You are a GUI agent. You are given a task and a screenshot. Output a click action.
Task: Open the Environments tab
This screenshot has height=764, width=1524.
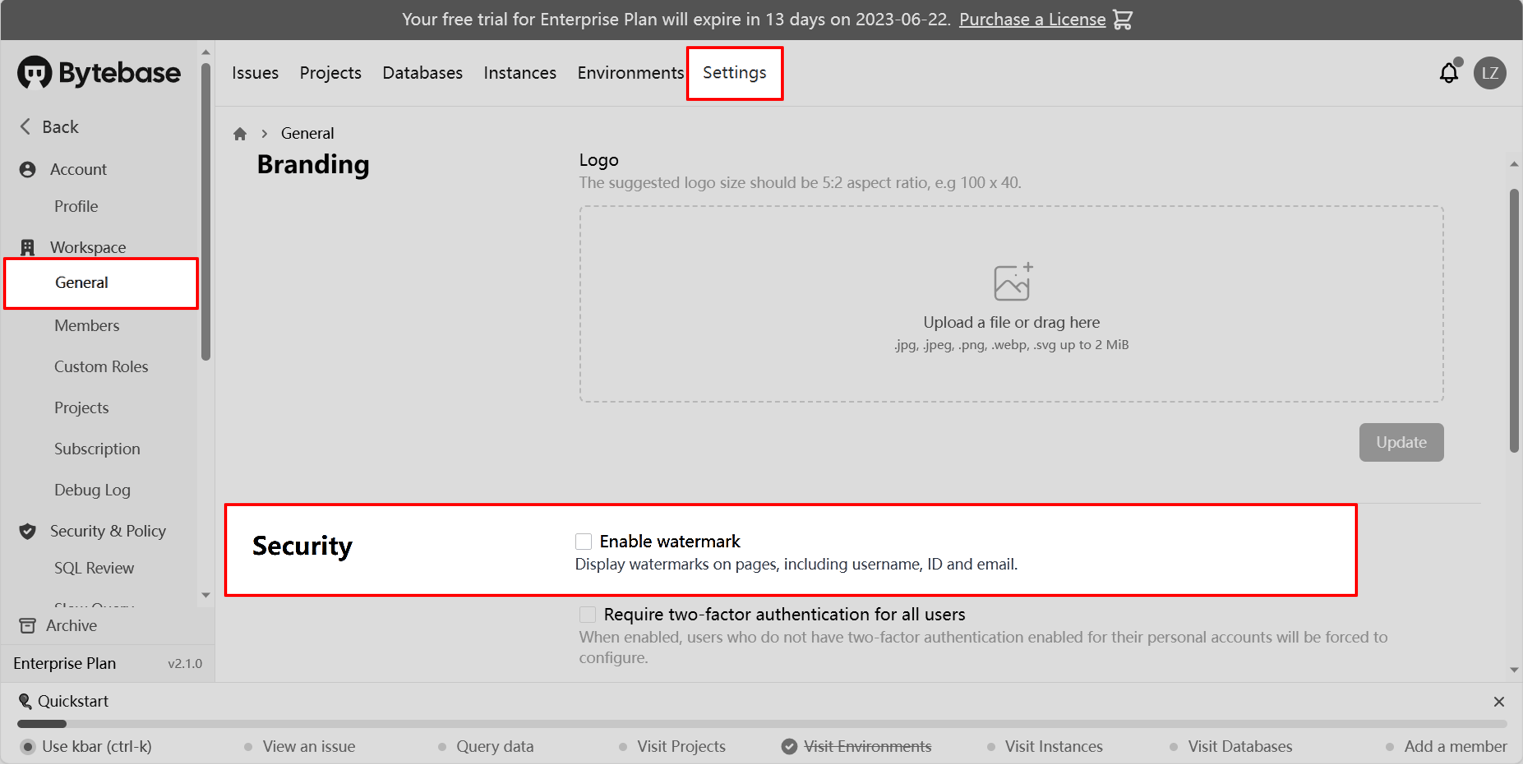point(631,73)
